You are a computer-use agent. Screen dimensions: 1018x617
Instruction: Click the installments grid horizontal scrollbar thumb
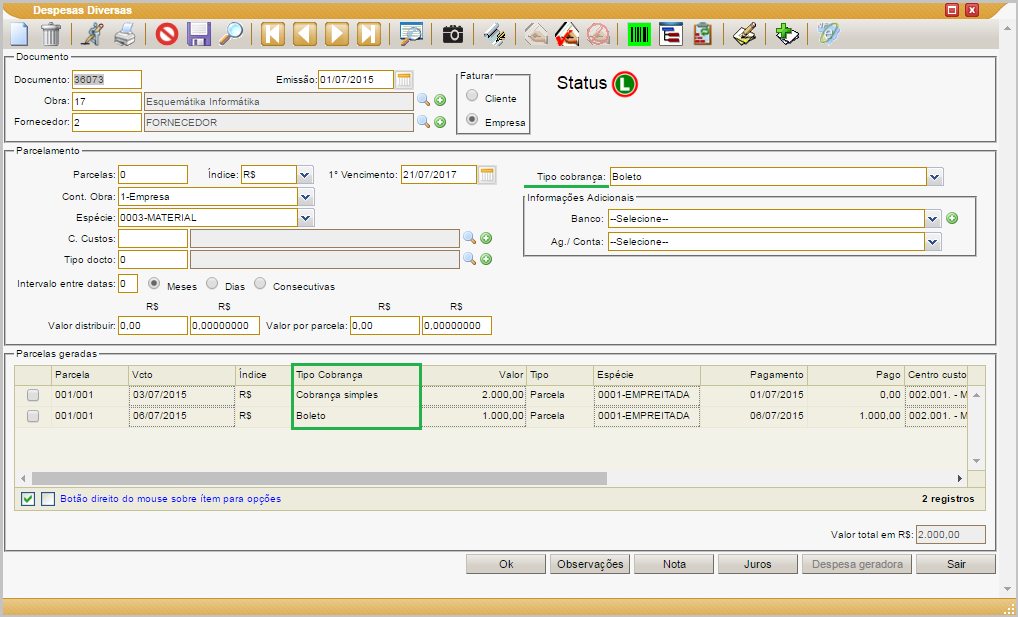tap(319, 479)
